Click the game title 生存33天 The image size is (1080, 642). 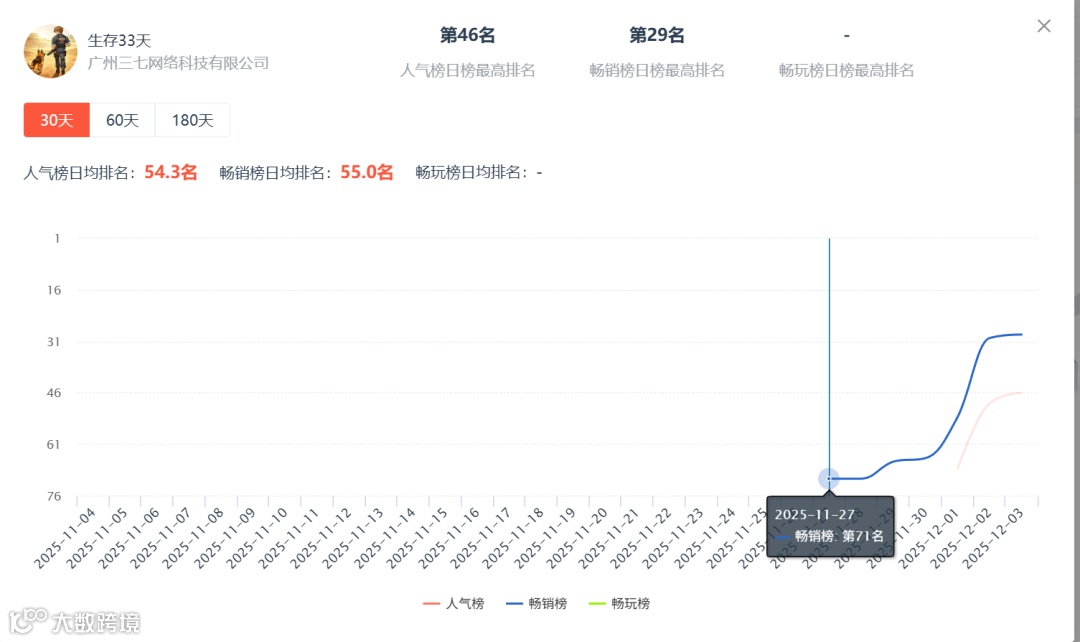[x=119, y=41]
